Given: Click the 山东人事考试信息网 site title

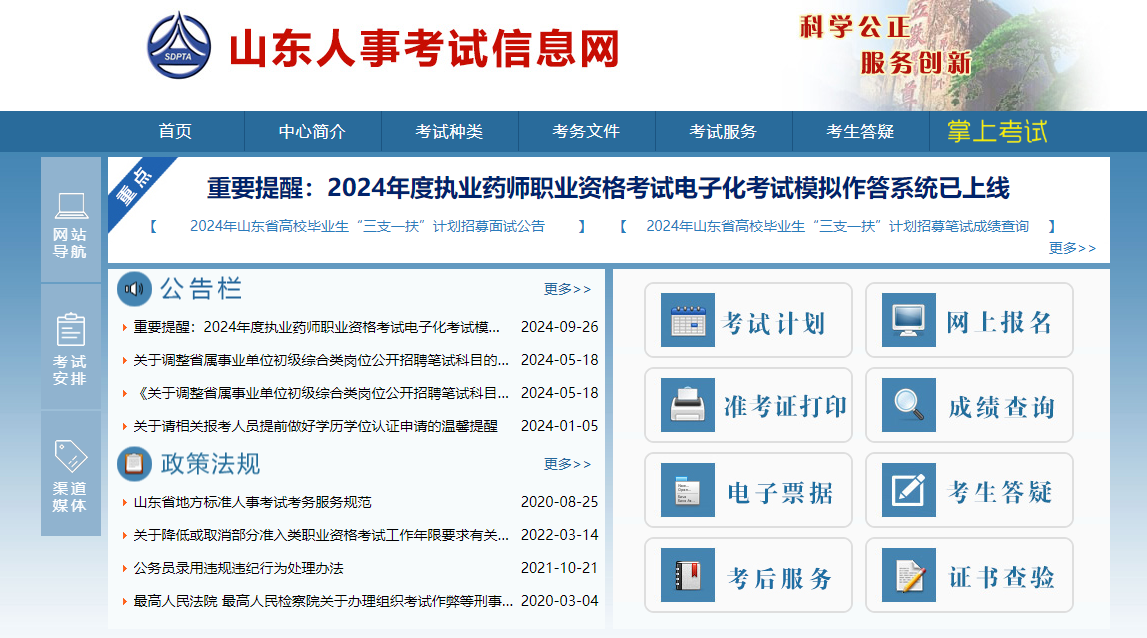Looking at the screenshot, I should [x=424, y=48].
